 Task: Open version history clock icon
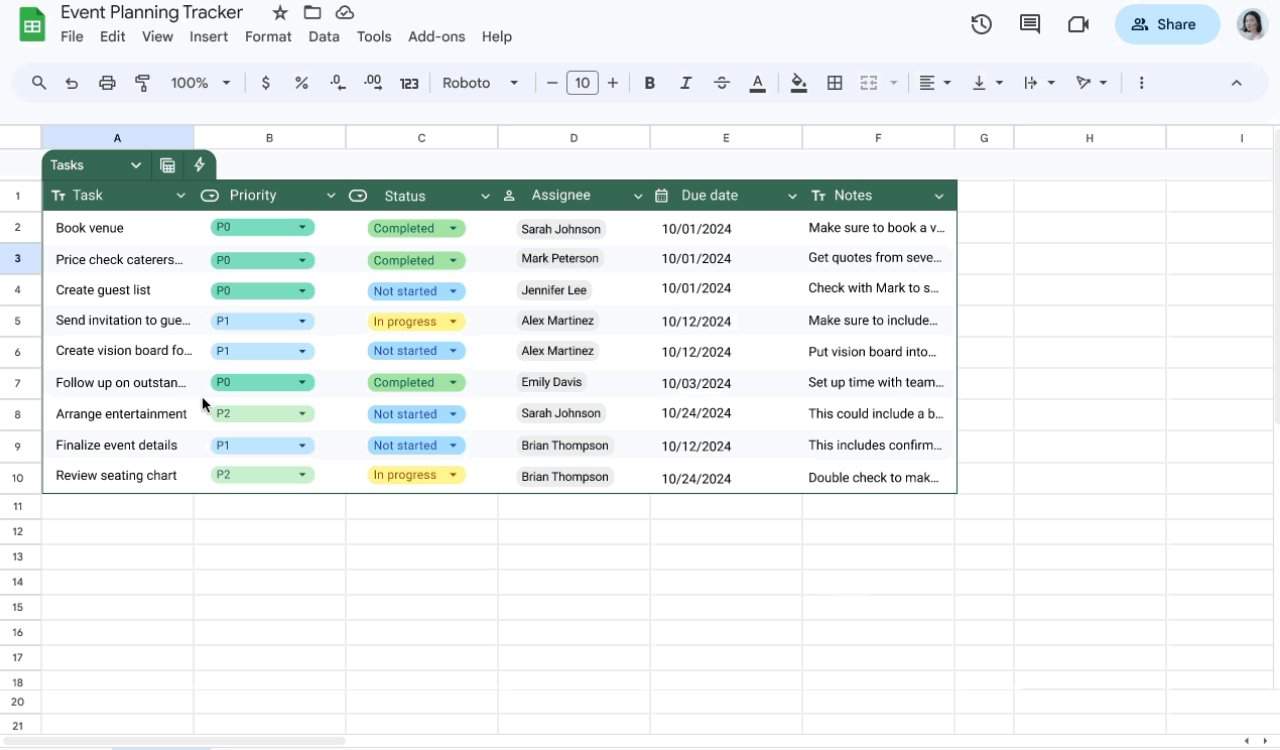[x=981, y=25]
